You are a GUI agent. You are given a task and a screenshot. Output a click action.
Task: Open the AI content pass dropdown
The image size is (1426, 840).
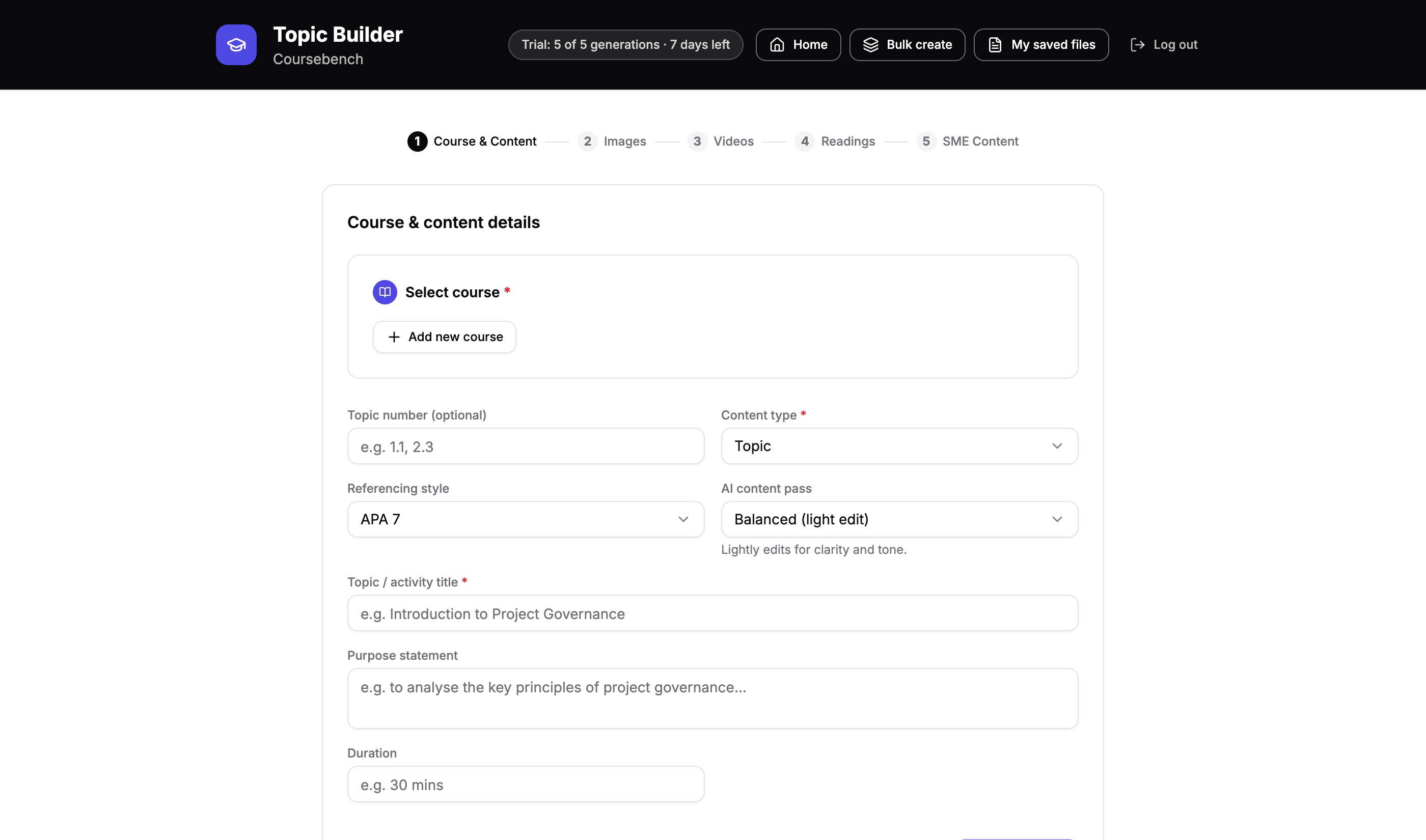click(899, 519)
